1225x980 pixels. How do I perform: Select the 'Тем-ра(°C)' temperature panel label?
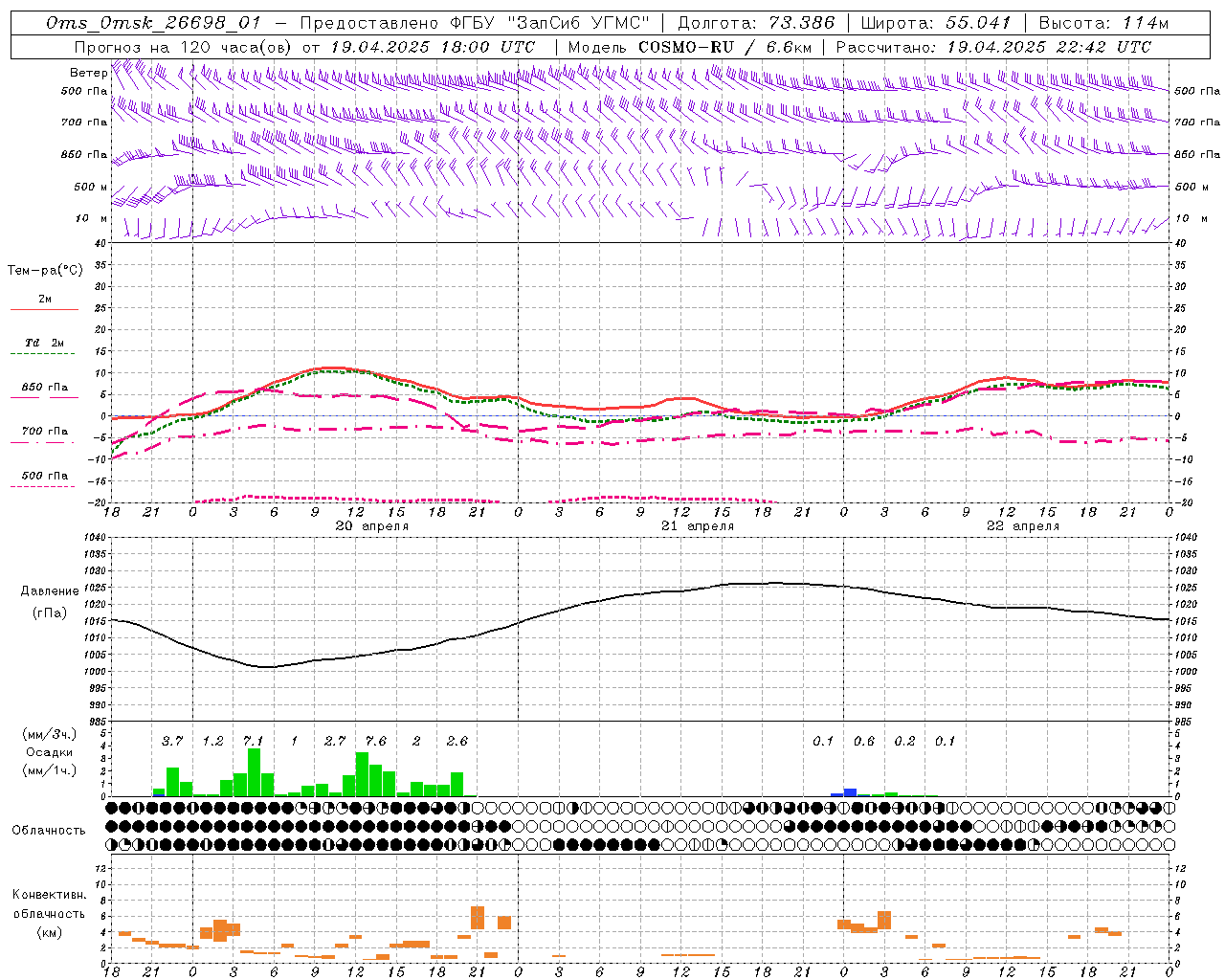[x=45, y=271]
